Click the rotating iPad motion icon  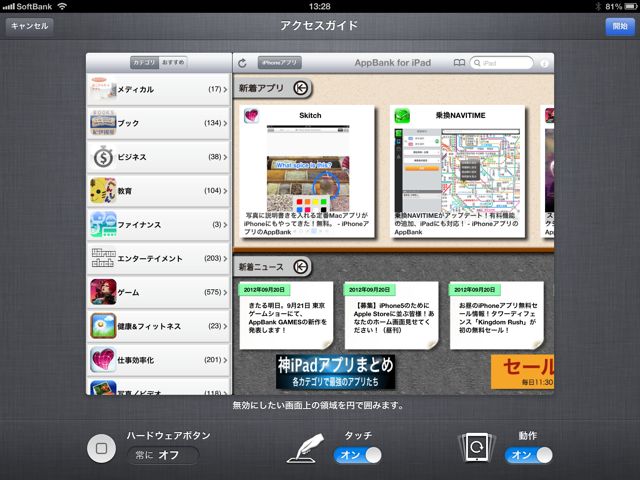point(477,448)
